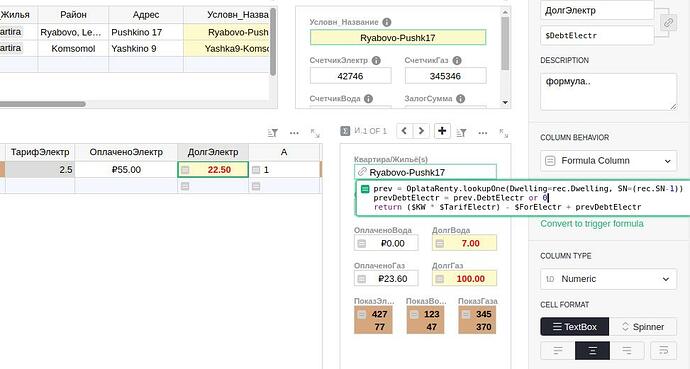The height and width of the screenshot is (369, 690).
Task: Go to previous card record
Action: pyautogui.click(x=404, y=131)
